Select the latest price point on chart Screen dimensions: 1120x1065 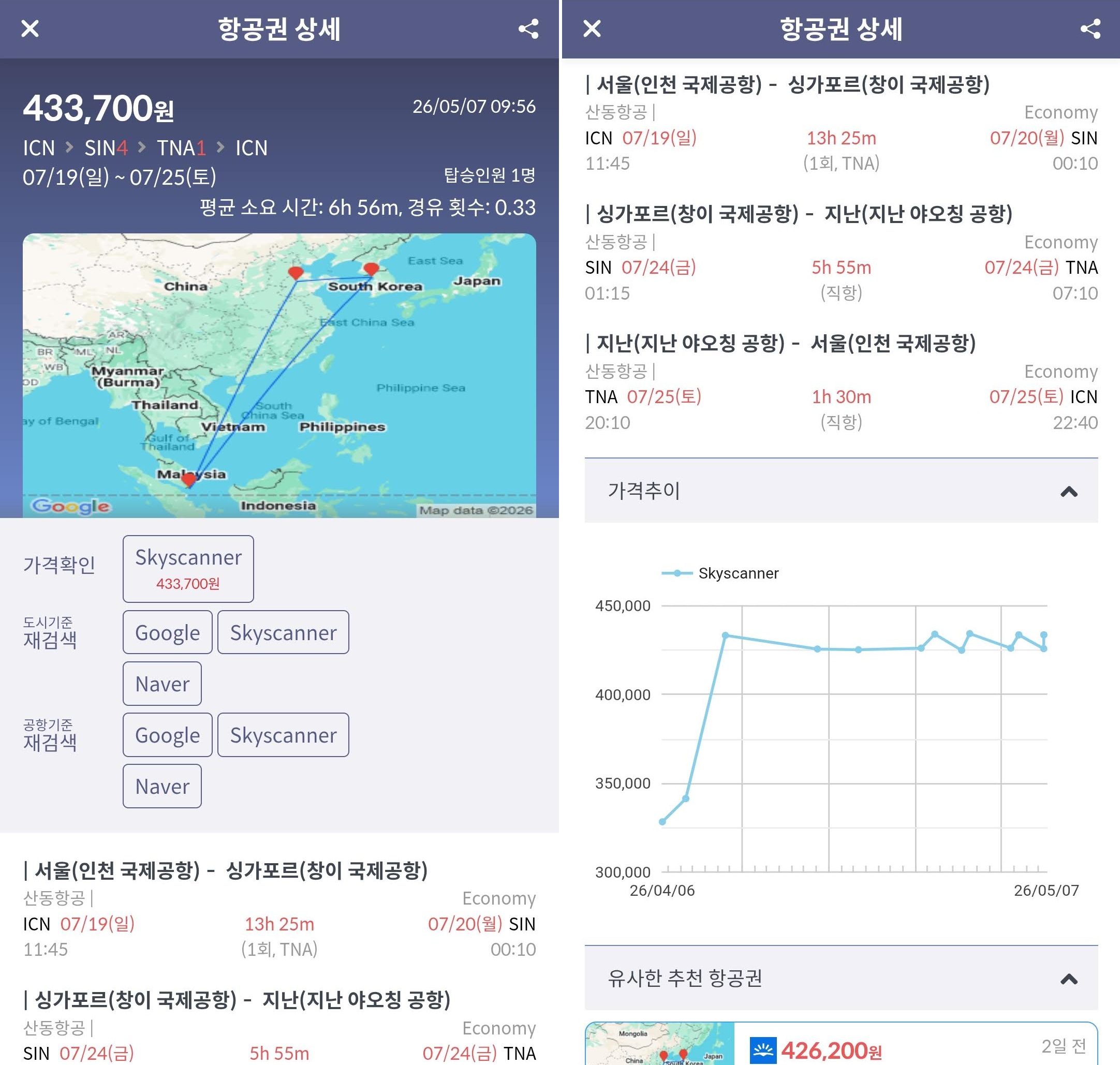pos(1043,635)
